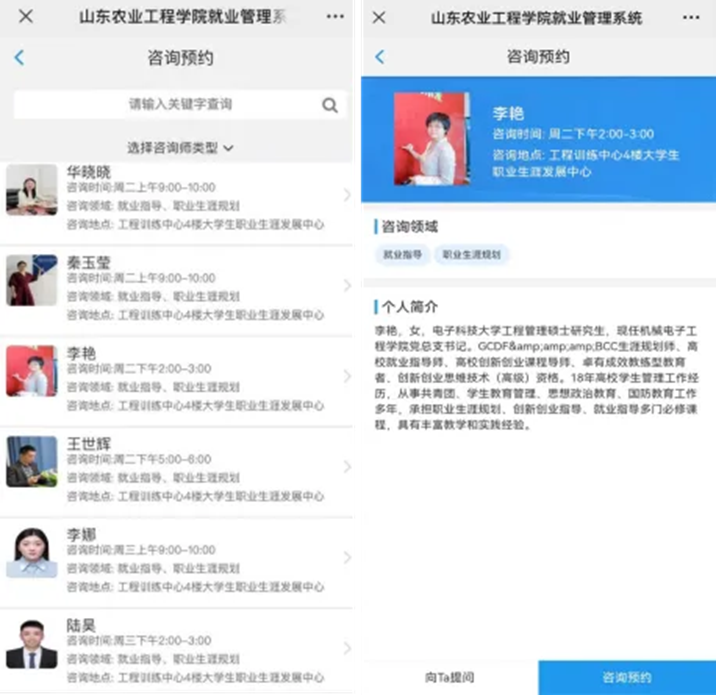This screenshot has height=695, width=716.
Task: Go back from 李艳 detail page
Action: [379, 57]
